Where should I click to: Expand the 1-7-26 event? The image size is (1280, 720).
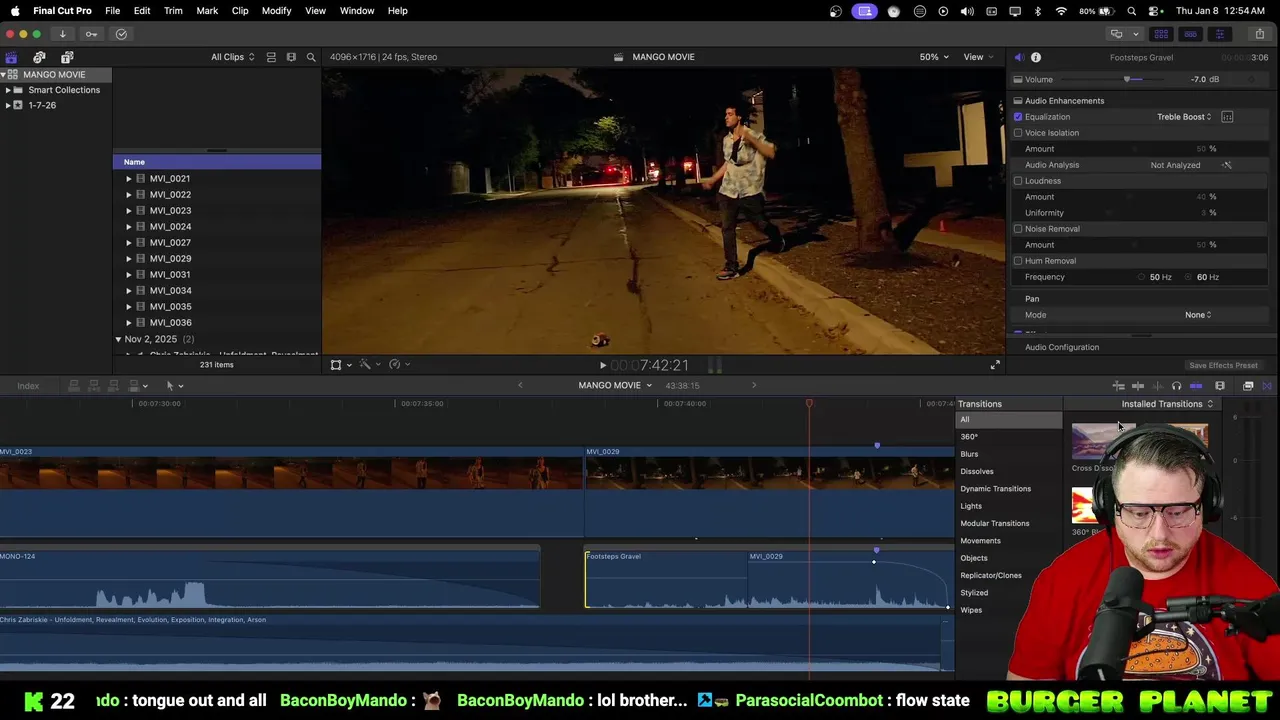pos(8,105)
